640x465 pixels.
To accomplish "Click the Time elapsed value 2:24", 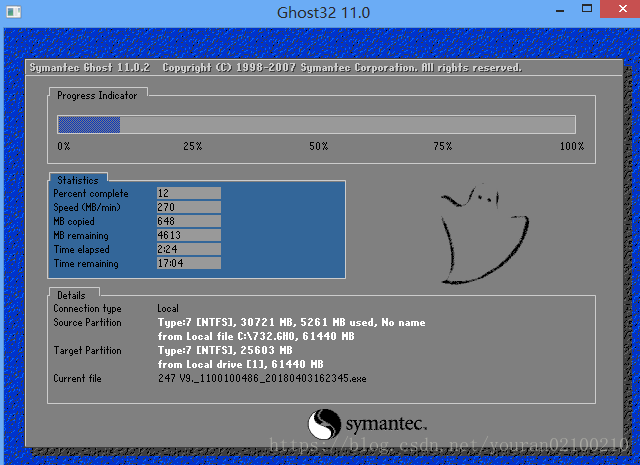I will [x=189, y=249].
